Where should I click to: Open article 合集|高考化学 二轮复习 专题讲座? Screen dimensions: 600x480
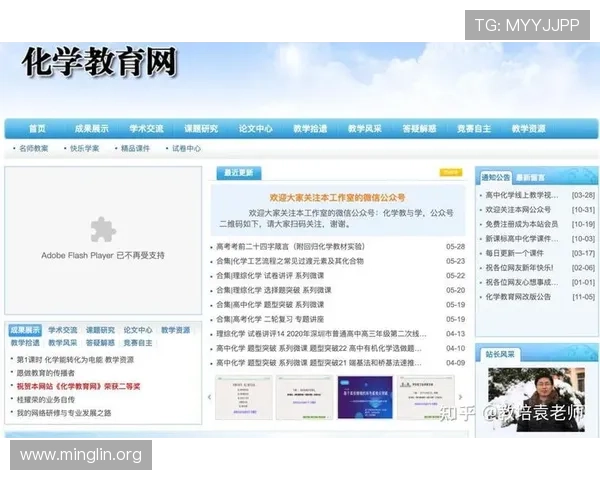[x=270, y=319]
